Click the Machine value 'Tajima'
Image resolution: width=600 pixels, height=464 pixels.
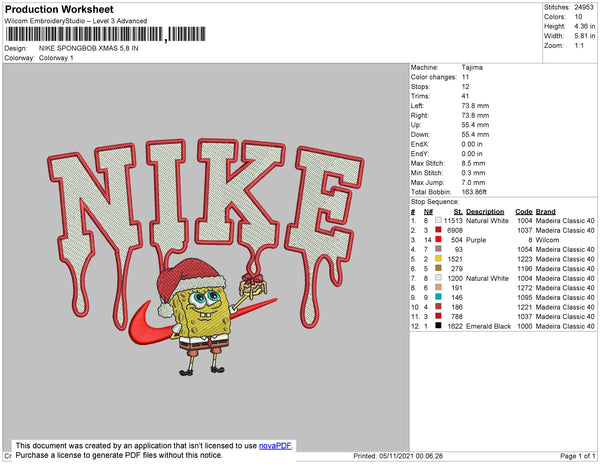point(472,67)
